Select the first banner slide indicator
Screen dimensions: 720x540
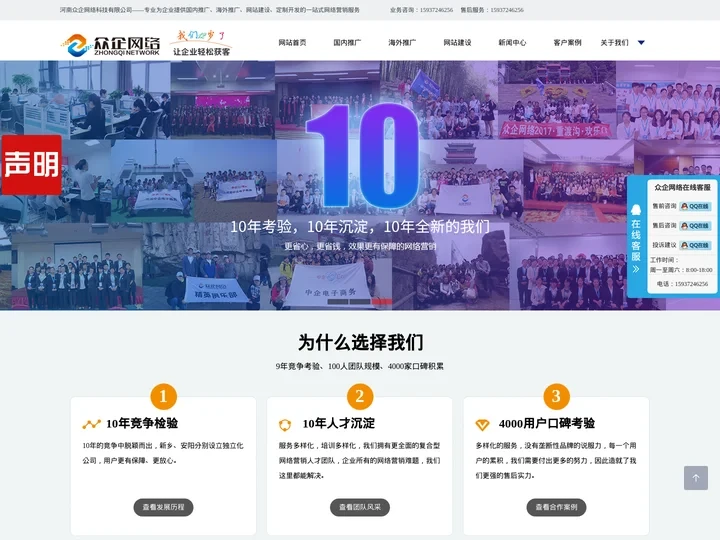coord(338,302)
